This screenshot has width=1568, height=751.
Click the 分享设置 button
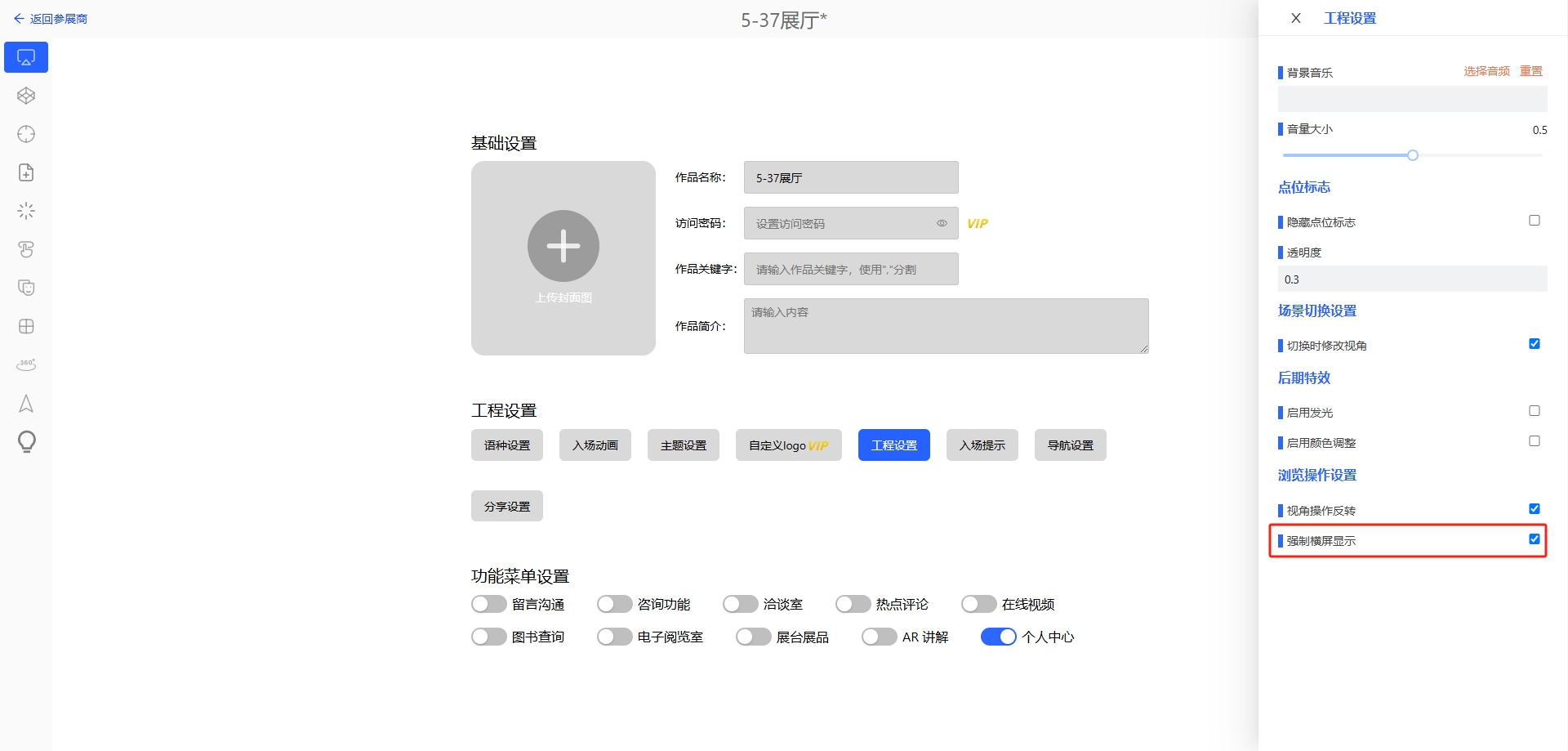click(506, 507)
